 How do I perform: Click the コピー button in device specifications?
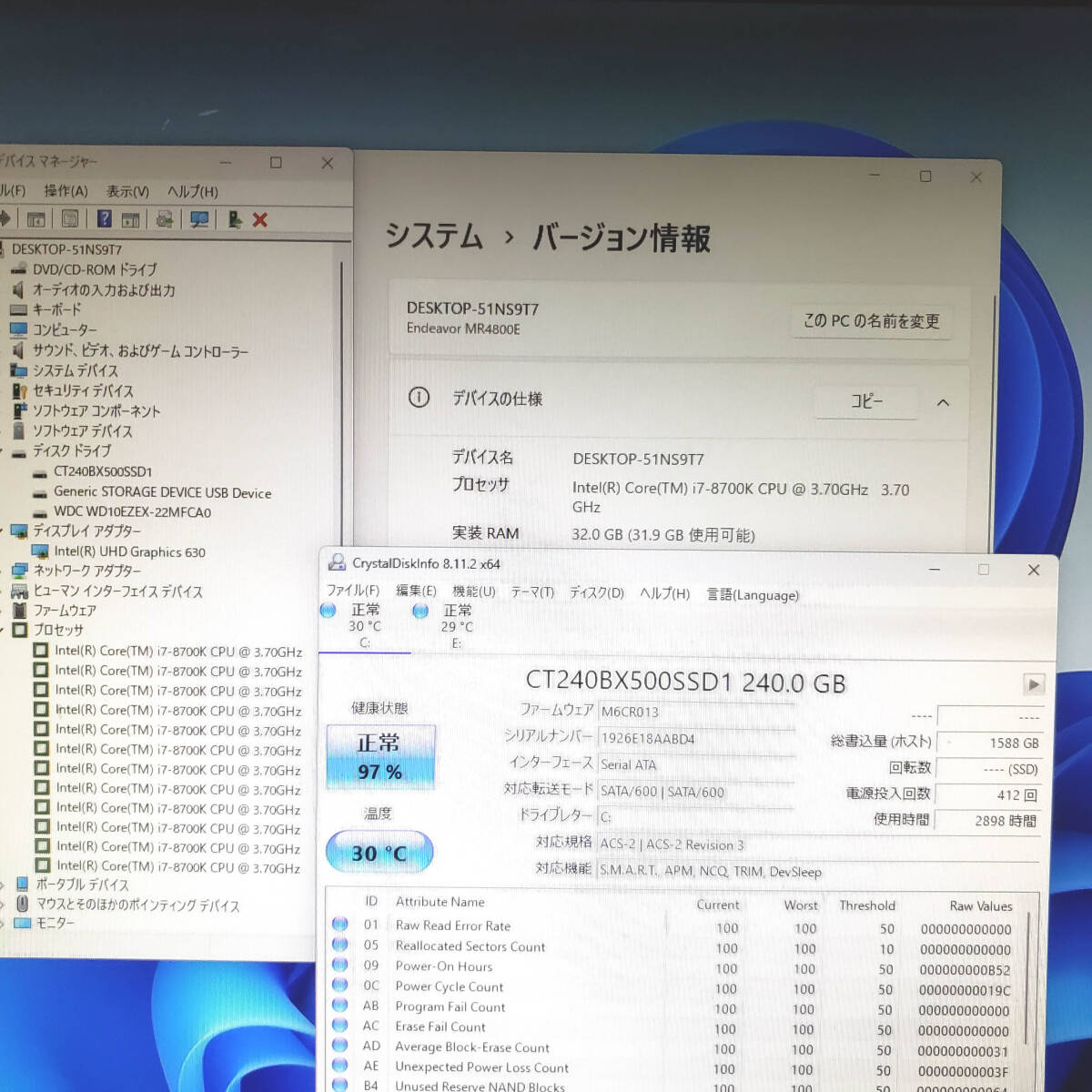pyautogui.click(x=866, y=401)
